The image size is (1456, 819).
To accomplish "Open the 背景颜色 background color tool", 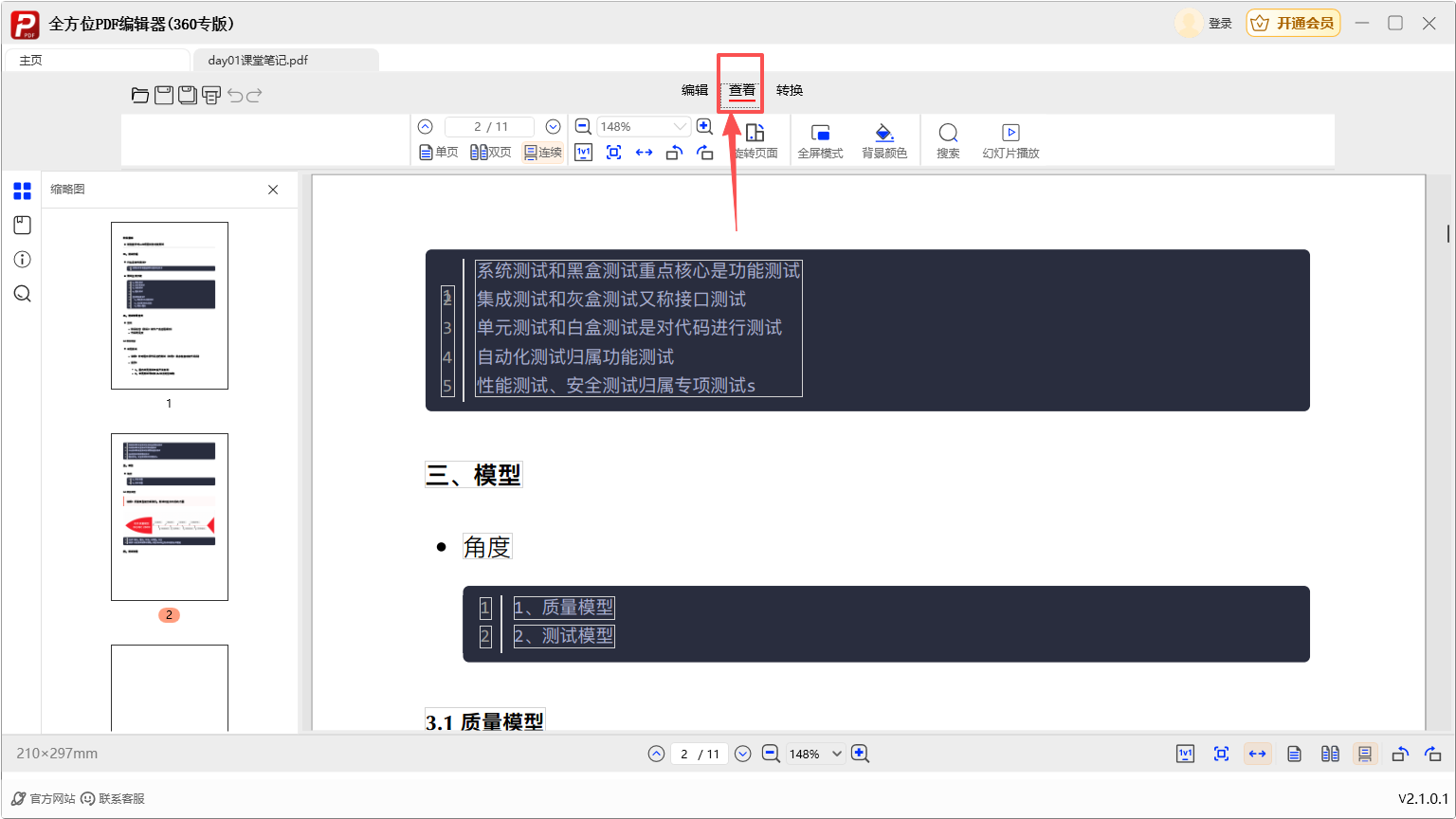I will click(x=884, y=139).
